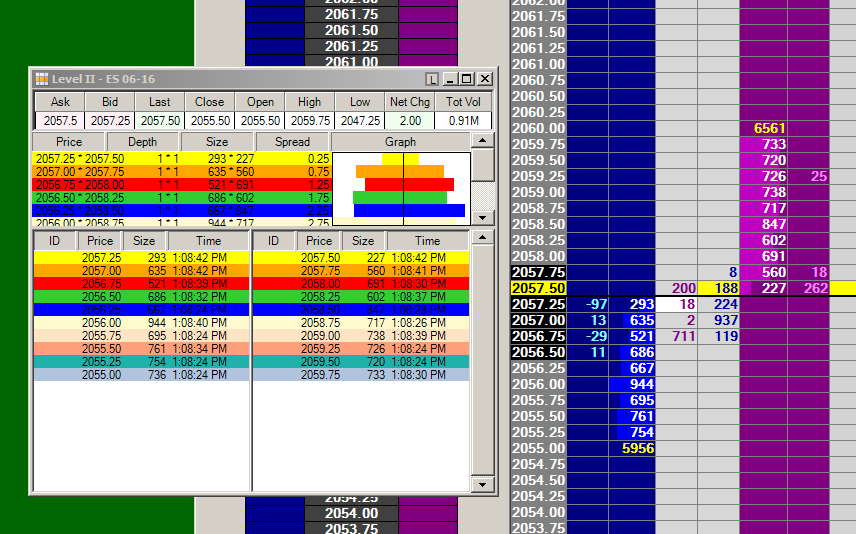Select the red 2056.75 * 2058.00 spread row
Viewport: 856px width, 534px height.
pyautogui.click(x=182, y=185)
